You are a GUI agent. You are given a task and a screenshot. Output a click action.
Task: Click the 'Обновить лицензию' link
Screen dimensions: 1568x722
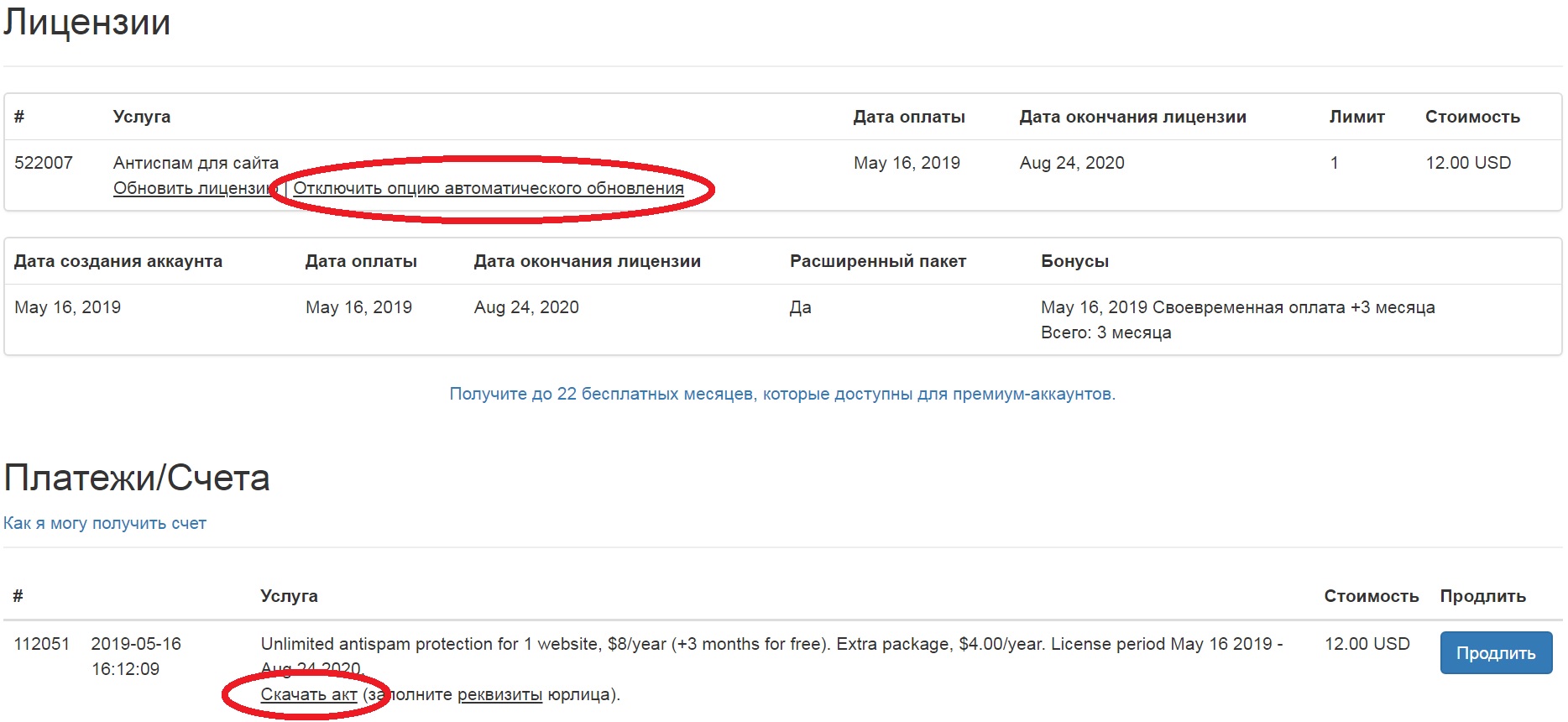tap(195, 188)
